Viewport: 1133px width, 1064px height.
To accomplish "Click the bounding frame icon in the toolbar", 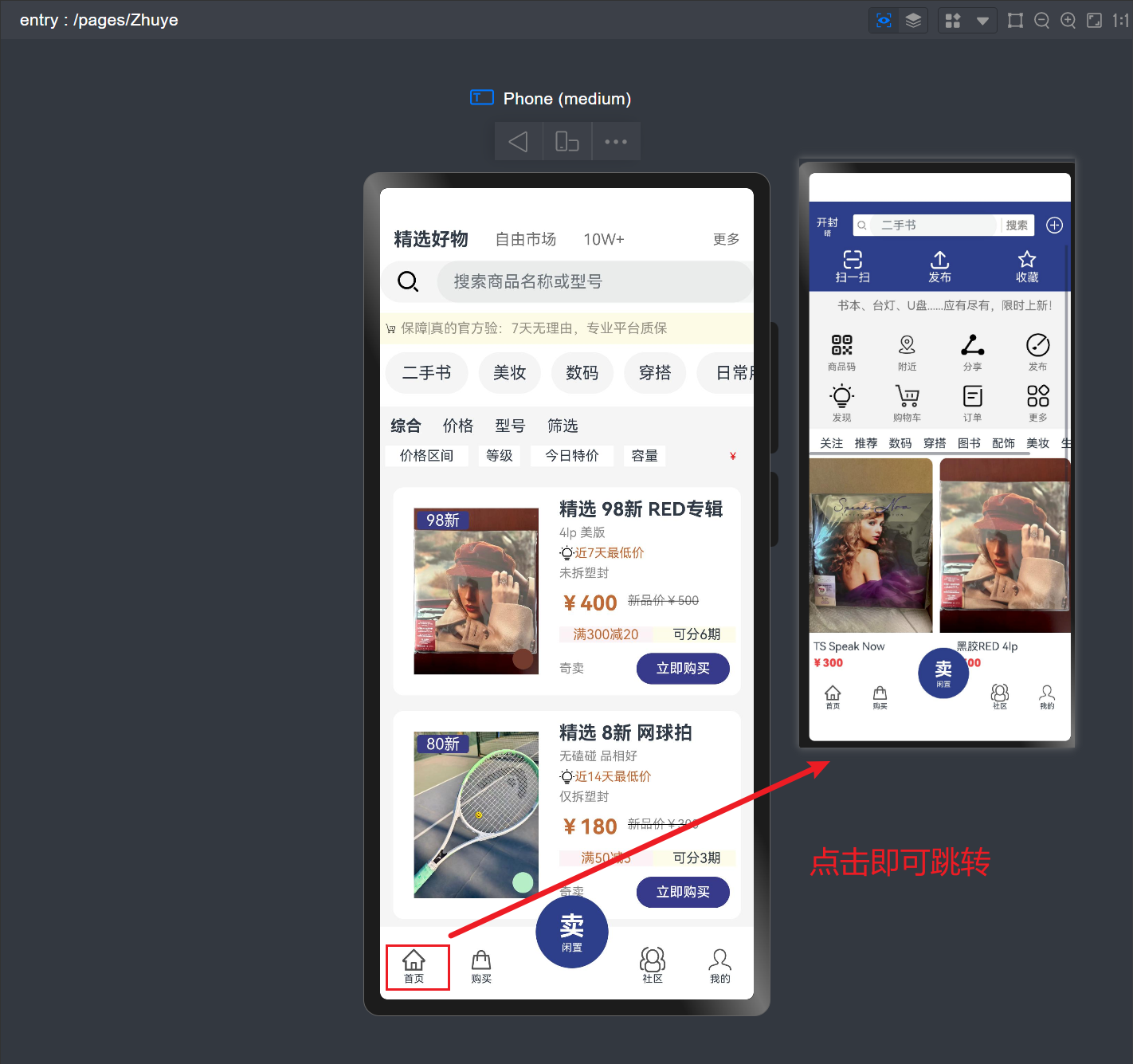I will coord(1015,21).
